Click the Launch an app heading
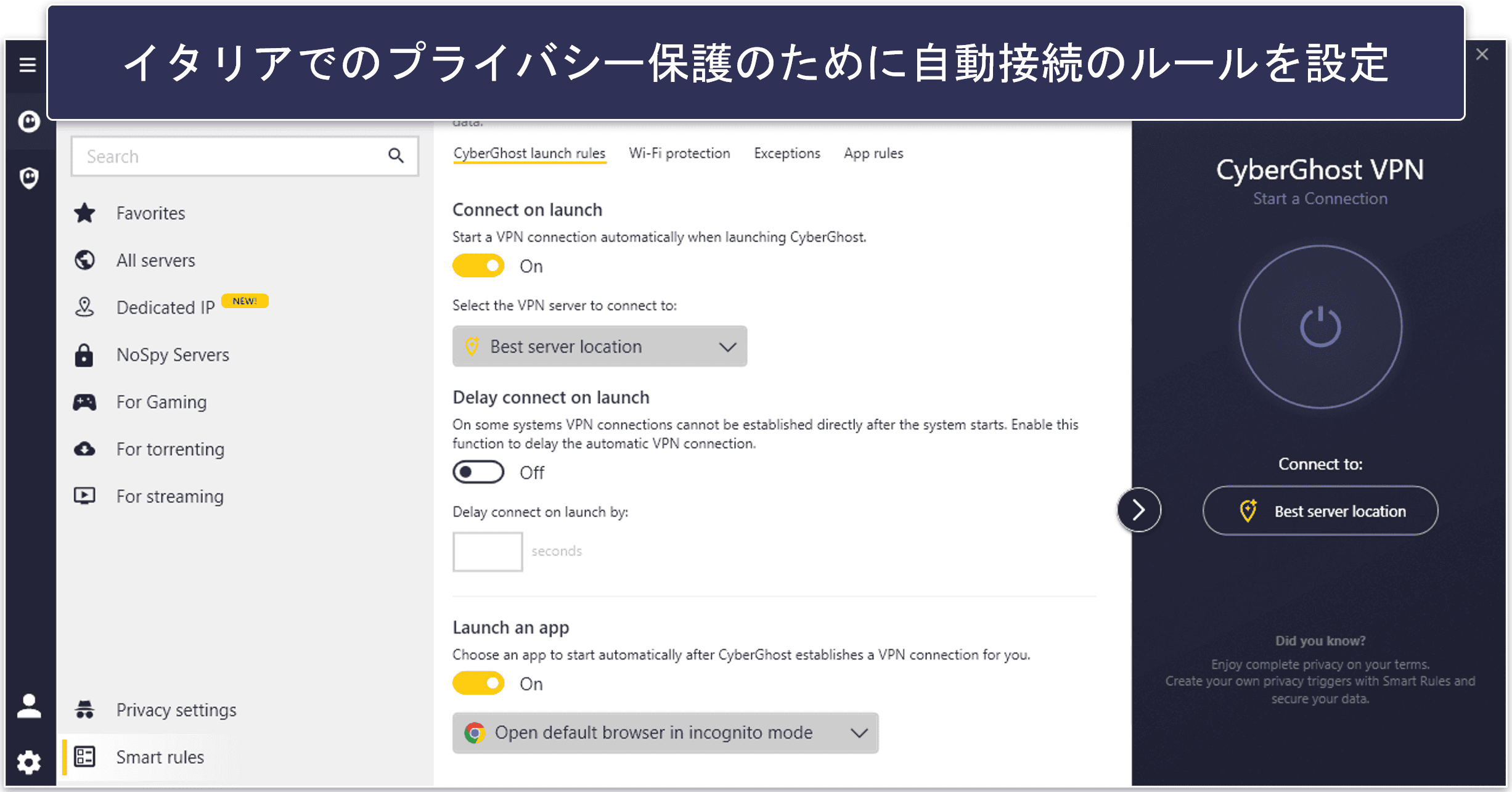Image resolution: width=1512 pixels, height=792 pixels. (511, 627)
